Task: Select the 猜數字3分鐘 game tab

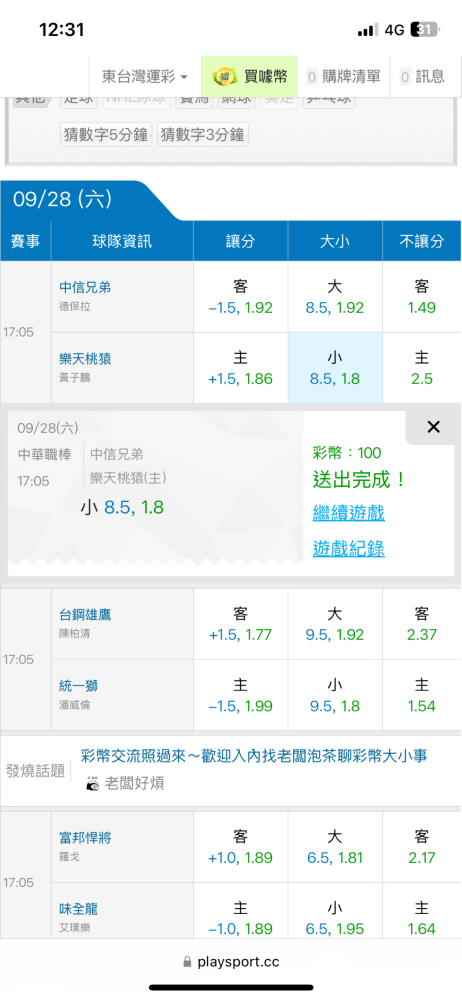Action: point(202,135)
